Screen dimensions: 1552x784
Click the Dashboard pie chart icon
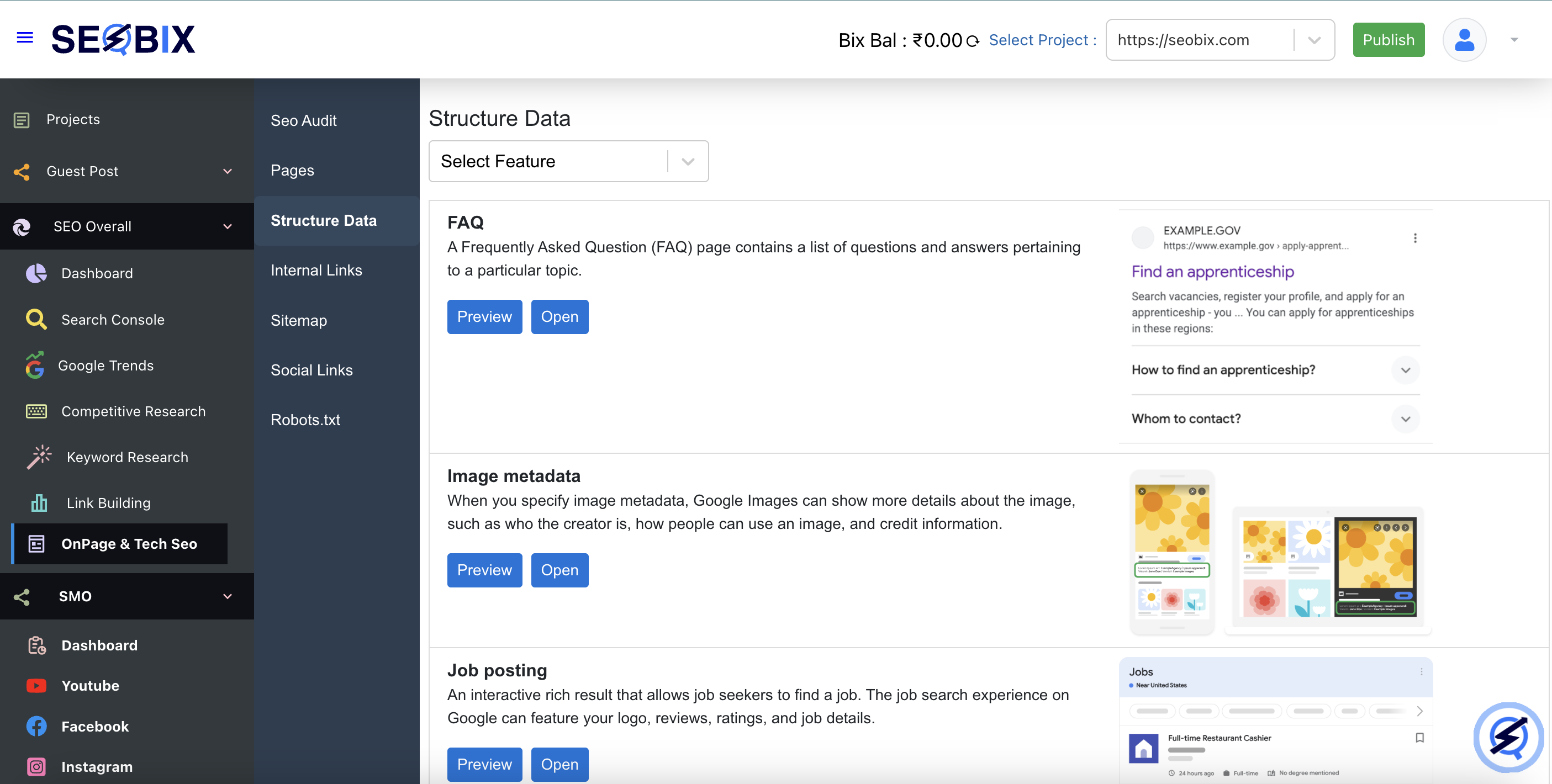36,273
